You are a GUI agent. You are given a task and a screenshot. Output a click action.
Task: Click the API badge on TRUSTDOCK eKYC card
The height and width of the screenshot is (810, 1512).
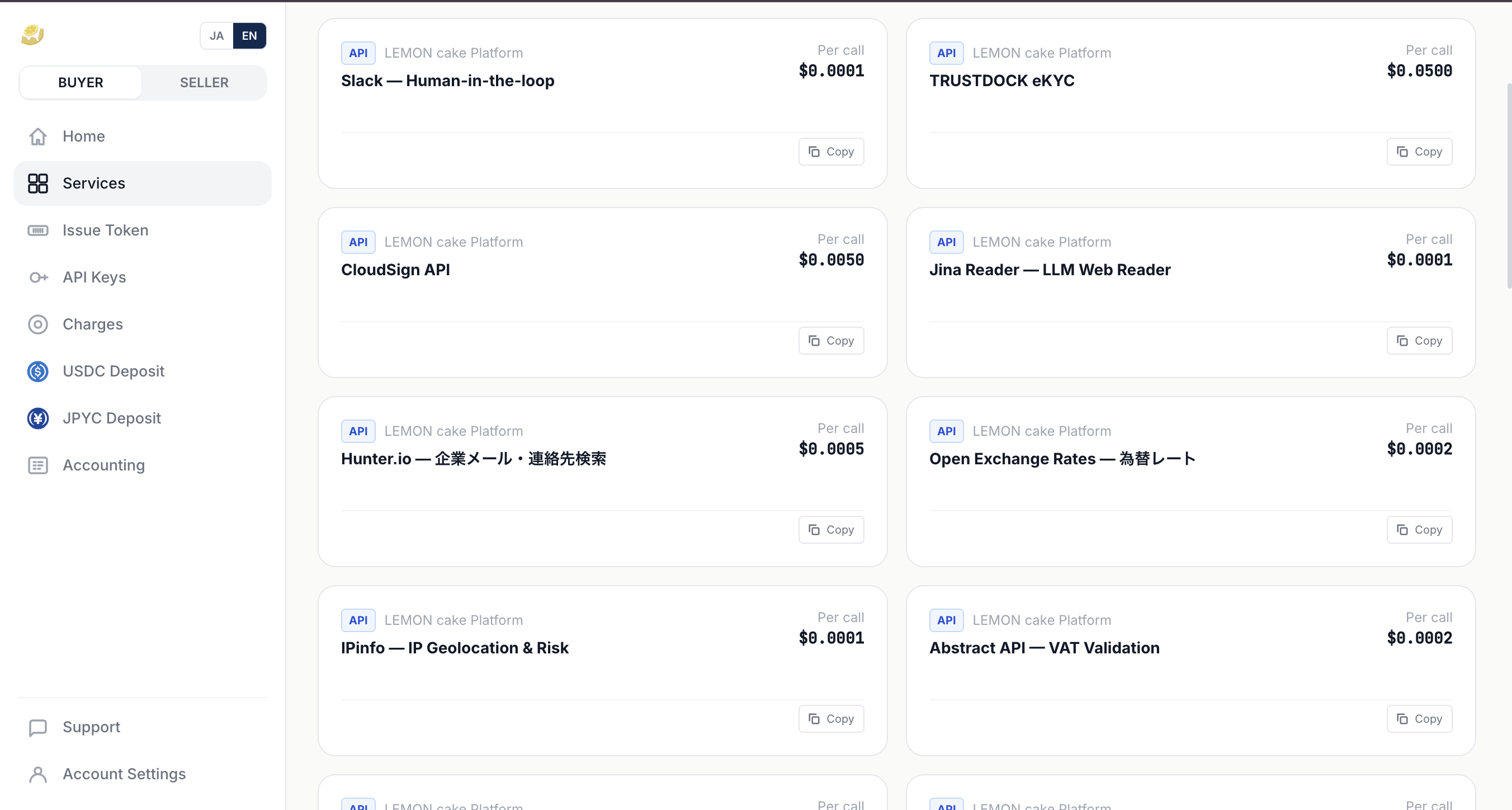click(x=946, y=53)
